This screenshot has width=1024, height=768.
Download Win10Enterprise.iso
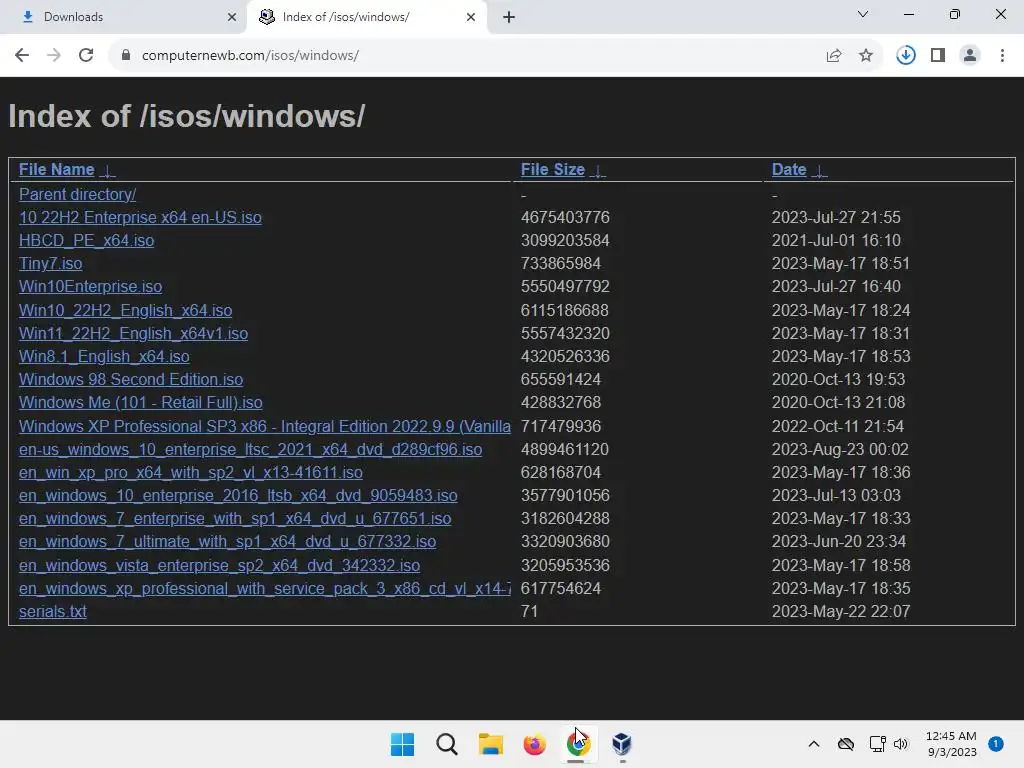pos(91,287)
